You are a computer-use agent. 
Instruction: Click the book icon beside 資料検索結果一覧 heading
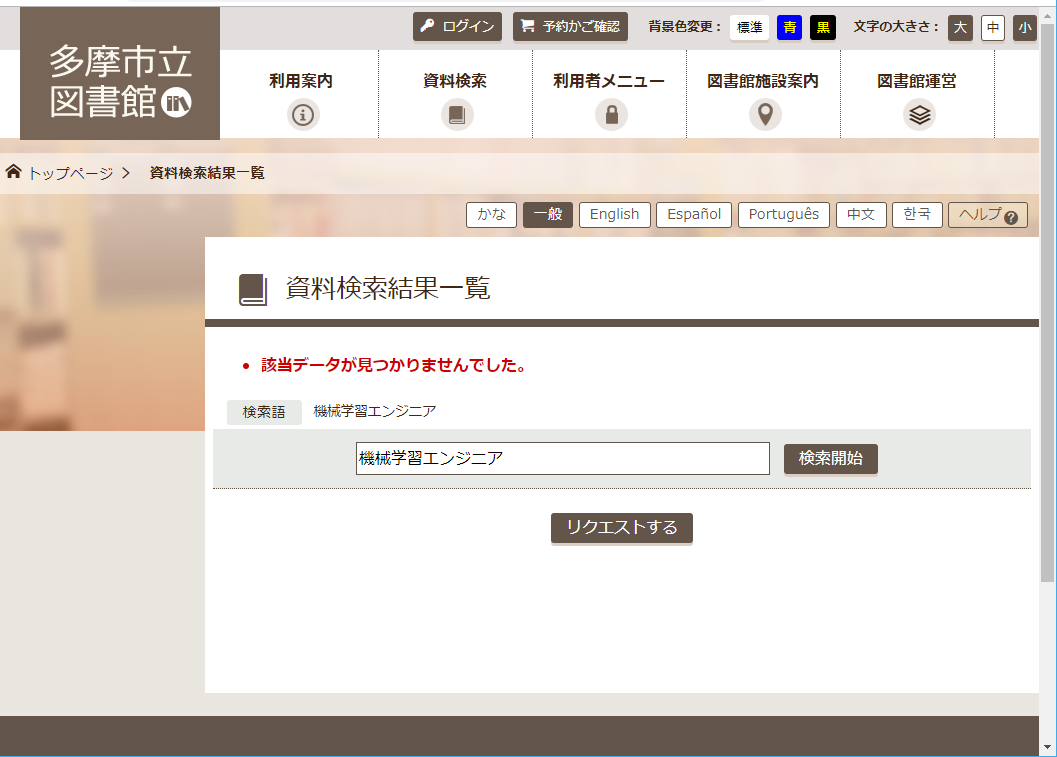click(x=251, y=288)
